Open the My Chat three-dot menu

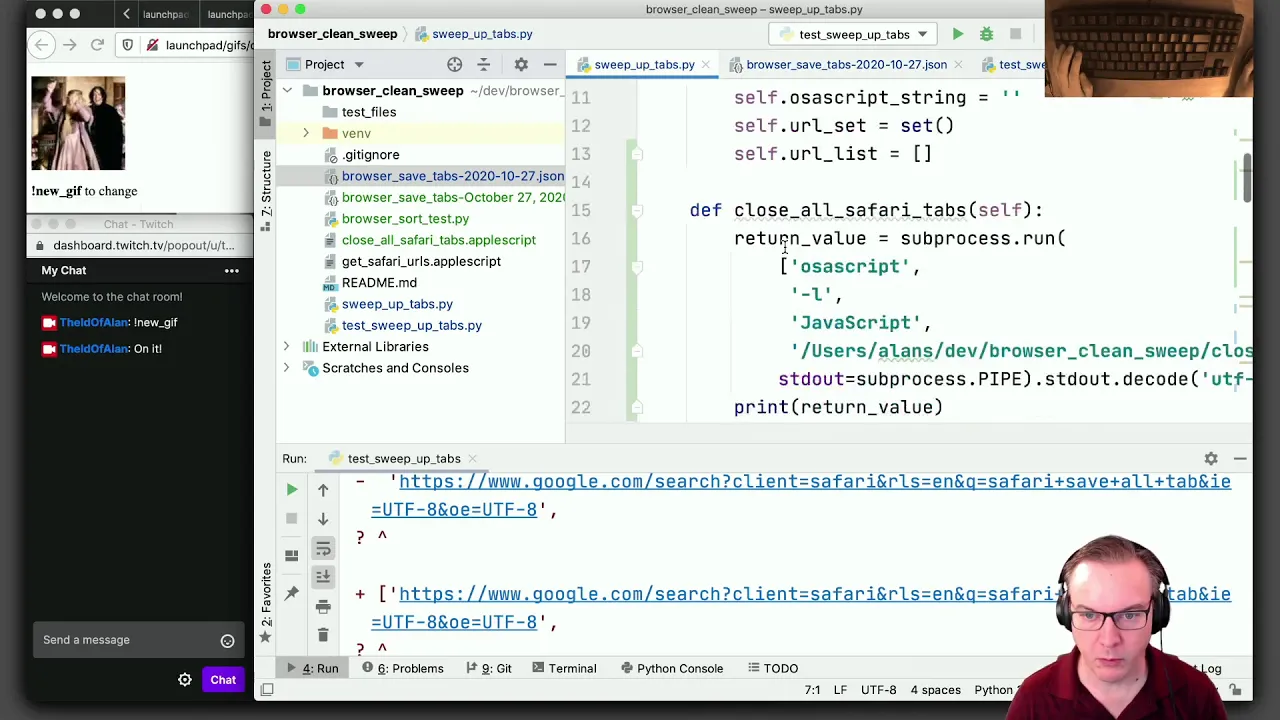click(x=232, y=271)
